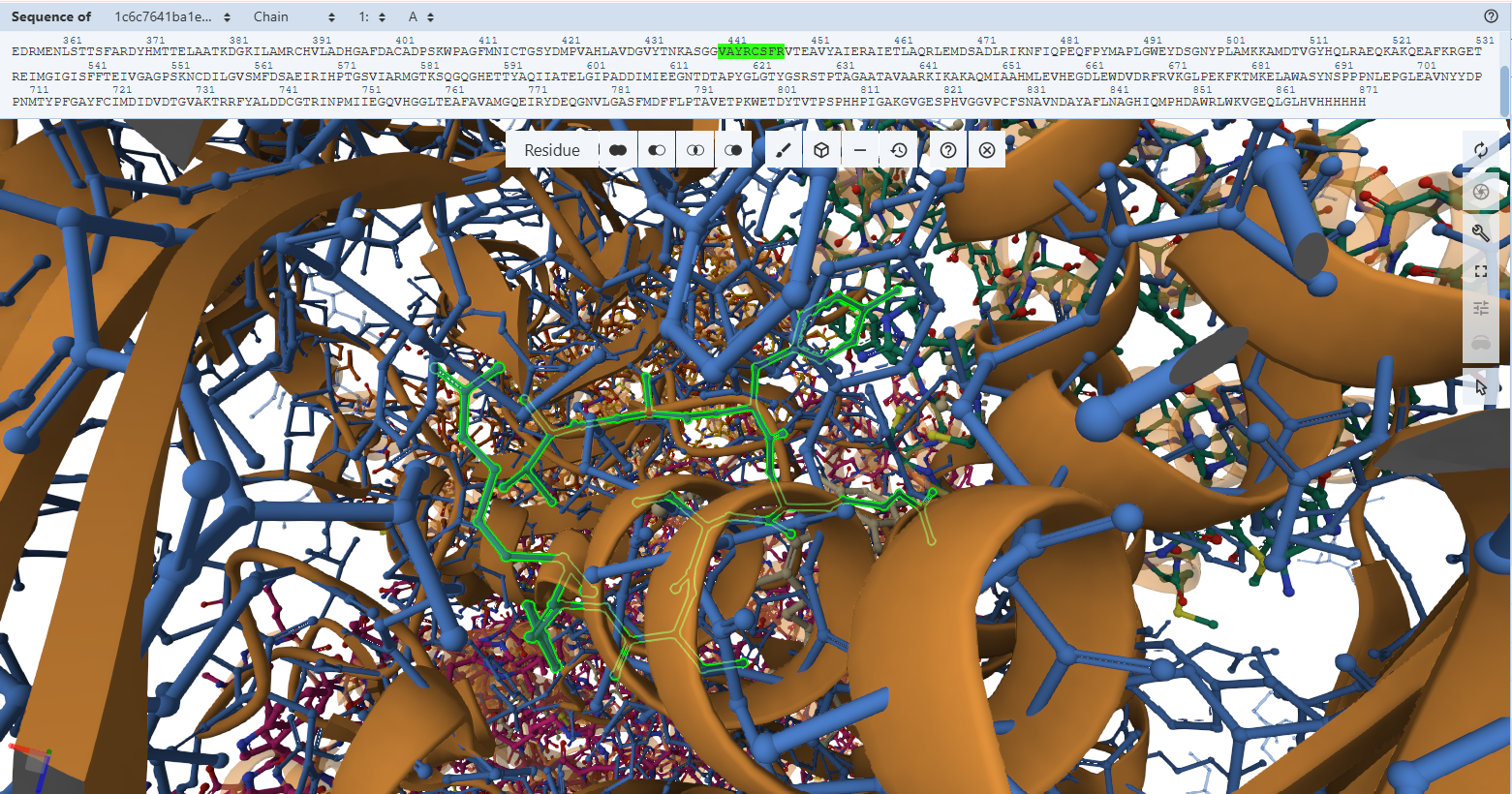The image size is (1512, 794).
Task: Open the chain A dropdown
Action: pyautogui.click(x=421, y=16)
